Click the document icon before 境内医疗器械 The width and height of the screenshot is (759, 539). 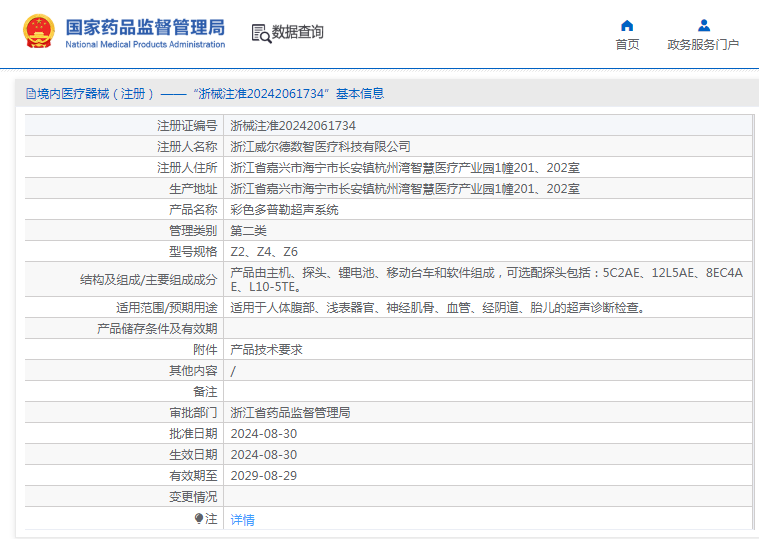click(x=30, y=94)
